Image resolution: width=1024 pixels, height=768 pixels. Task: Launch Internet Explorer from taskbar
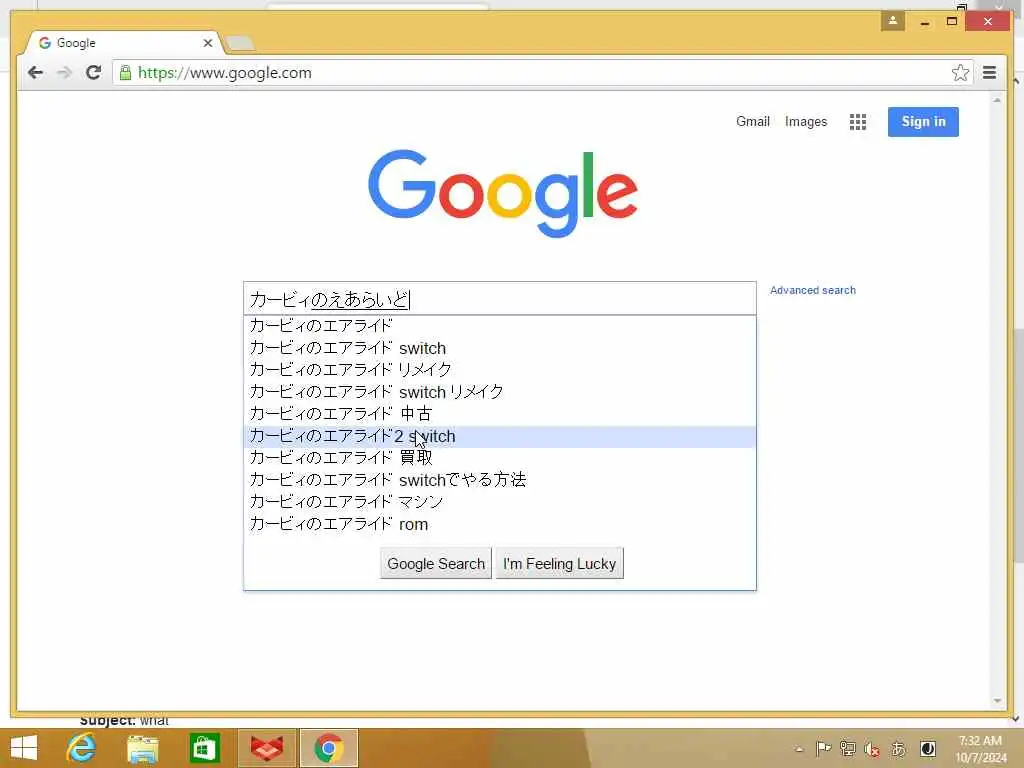[x=81, y=748]
